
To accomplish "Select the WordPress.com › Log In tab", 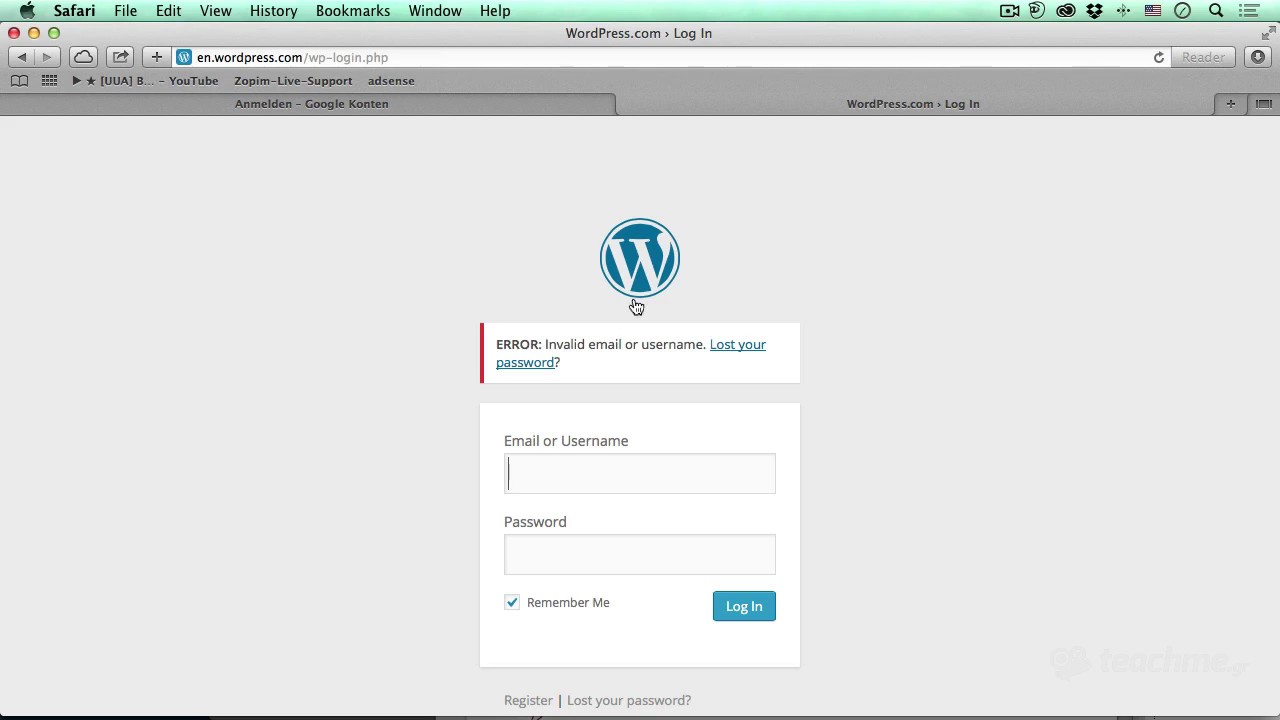I will pos(913,104).
